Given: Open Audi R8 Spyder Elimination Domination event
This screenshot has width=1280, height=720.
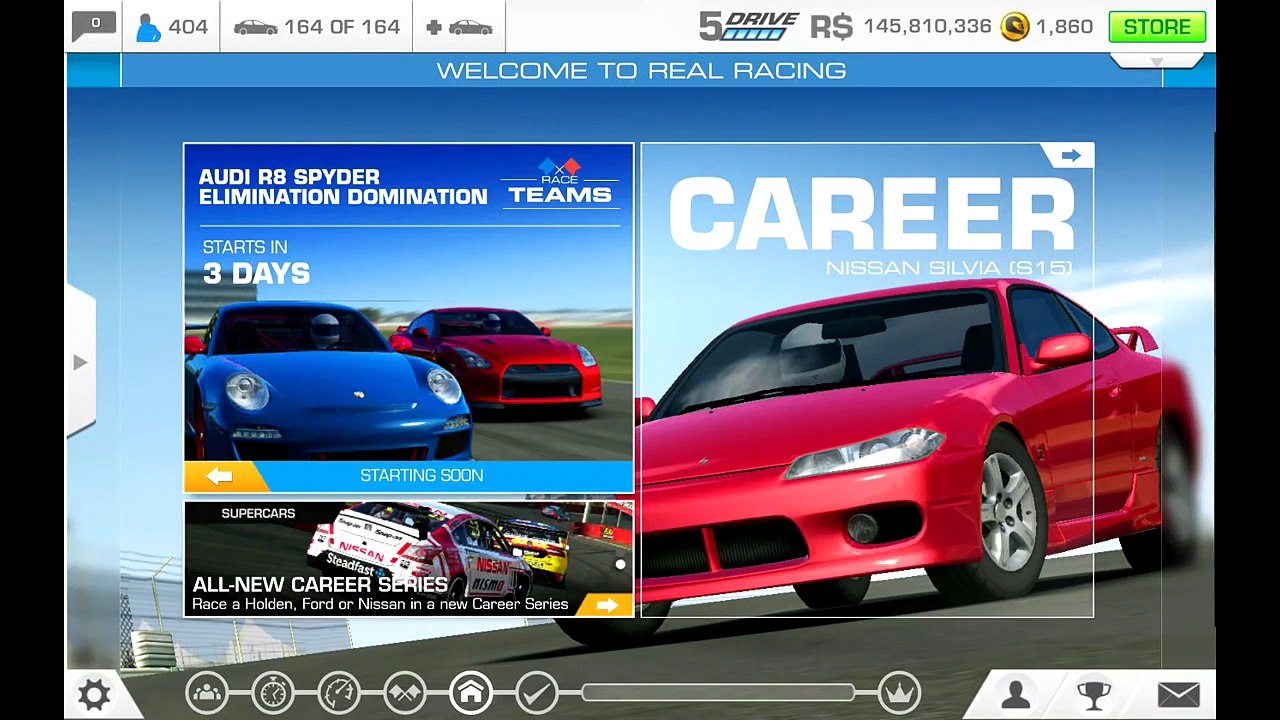Looking at the screenshot, I should (408, 318).
